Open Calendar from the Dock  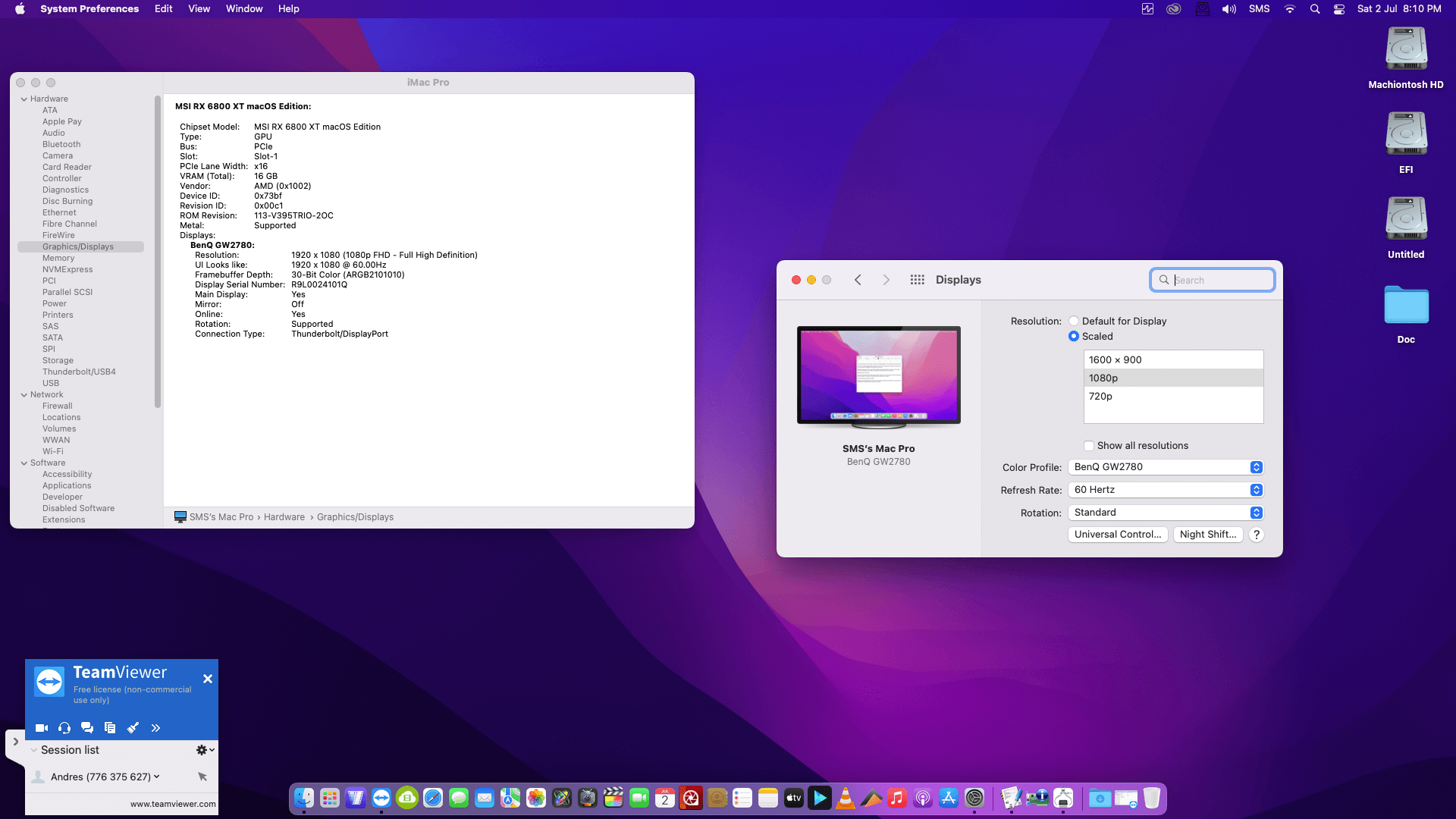665,798
